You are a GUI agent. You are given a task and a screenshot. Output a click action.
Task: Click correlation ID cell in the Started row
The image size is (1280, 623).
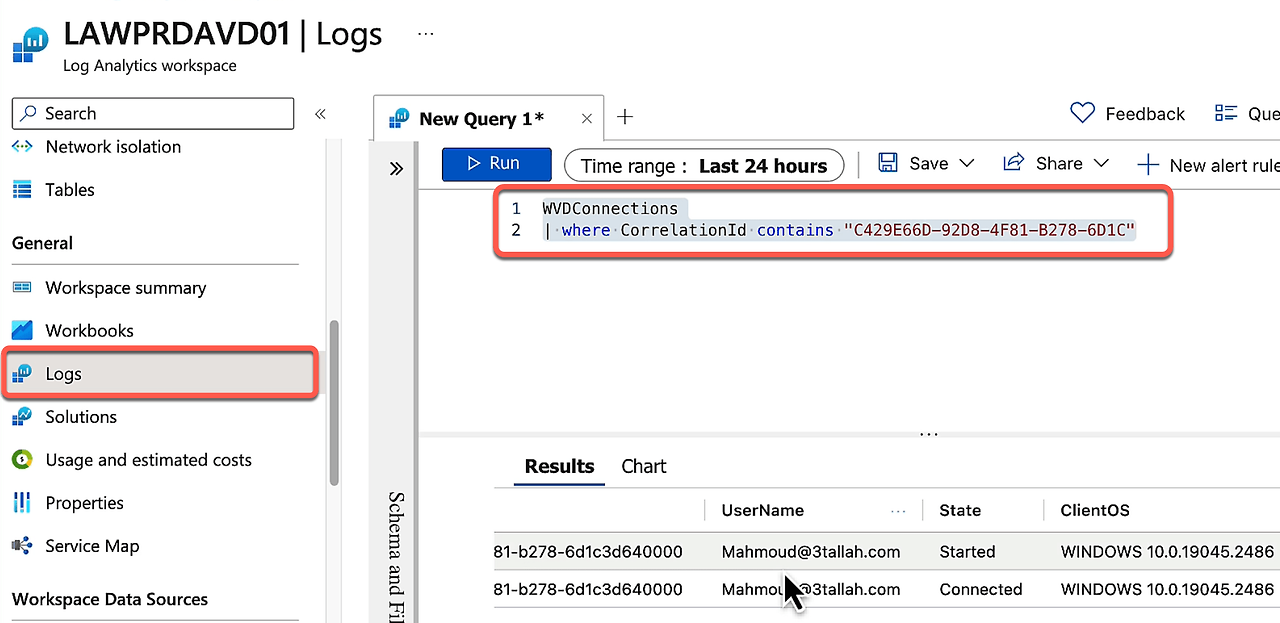tap(588, 552)
